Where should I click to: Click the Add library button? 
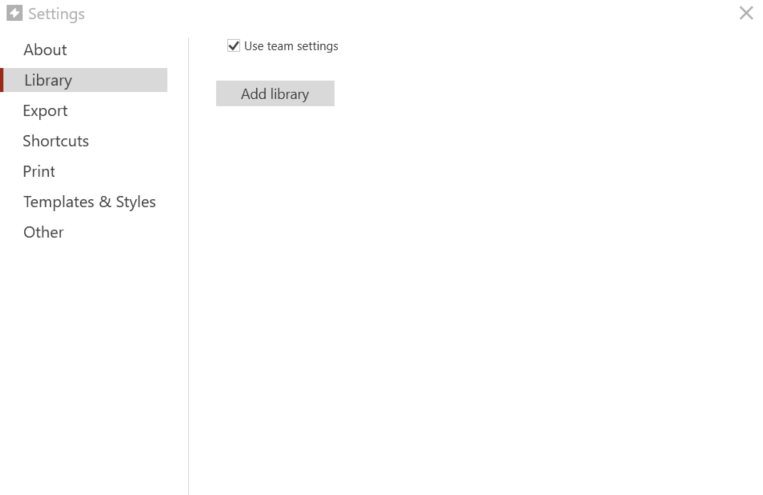[x=275, y=93]
